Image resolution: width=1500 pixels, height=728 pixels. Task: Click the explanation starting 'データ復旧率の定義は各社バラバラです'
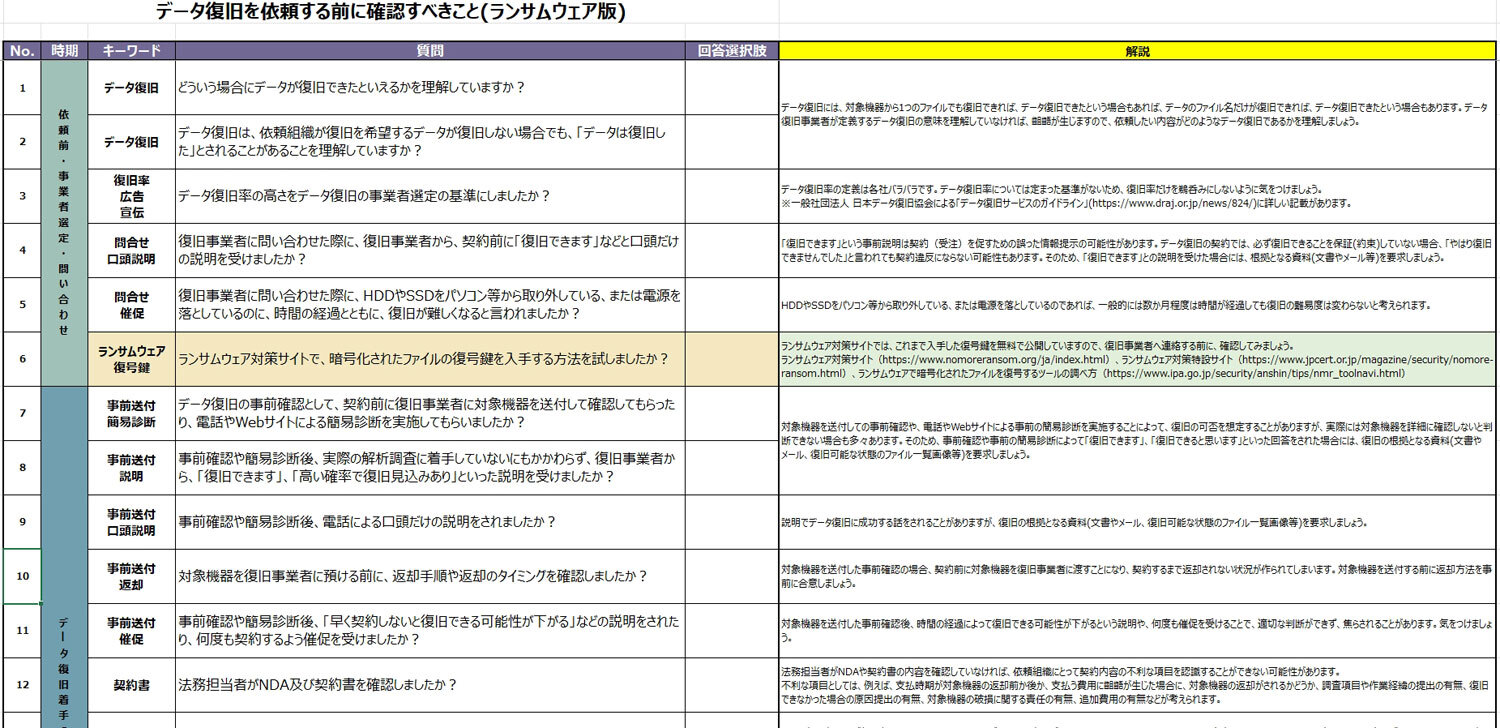[1139, 196]
